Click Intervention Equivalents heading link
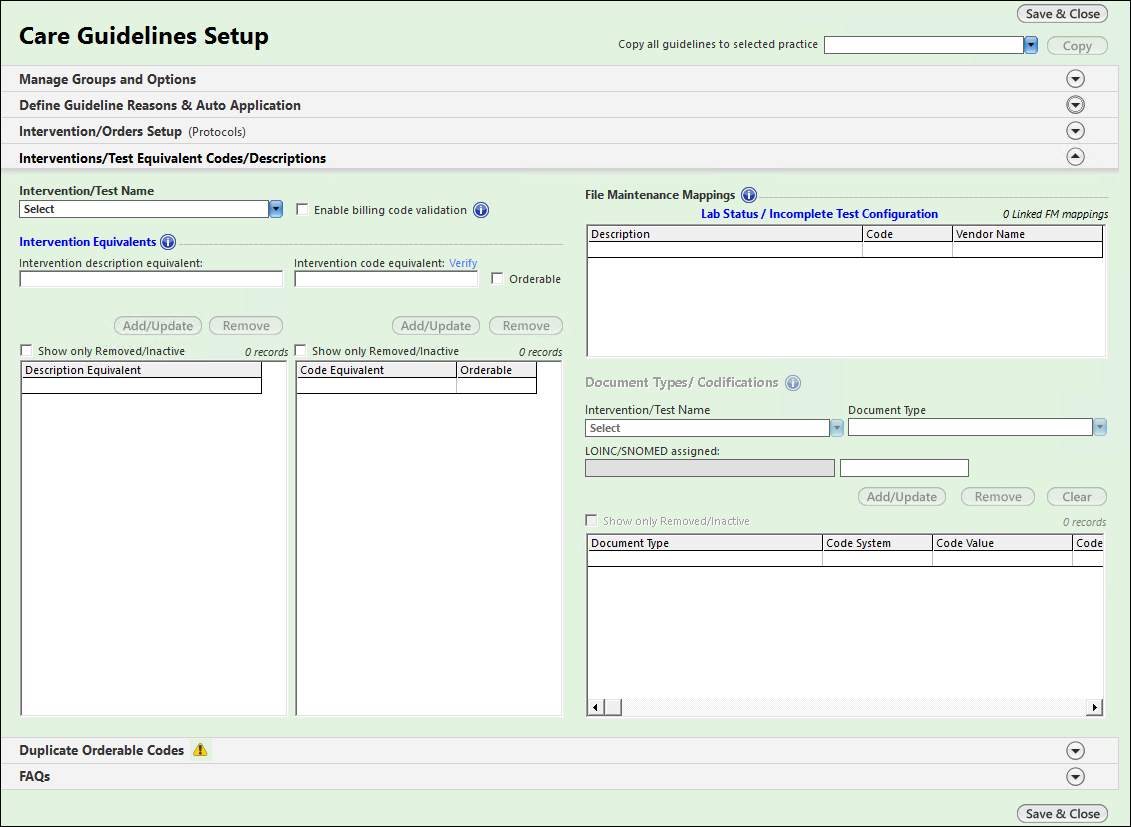This screenshot has height=827, width=1131. coord(87,242)
